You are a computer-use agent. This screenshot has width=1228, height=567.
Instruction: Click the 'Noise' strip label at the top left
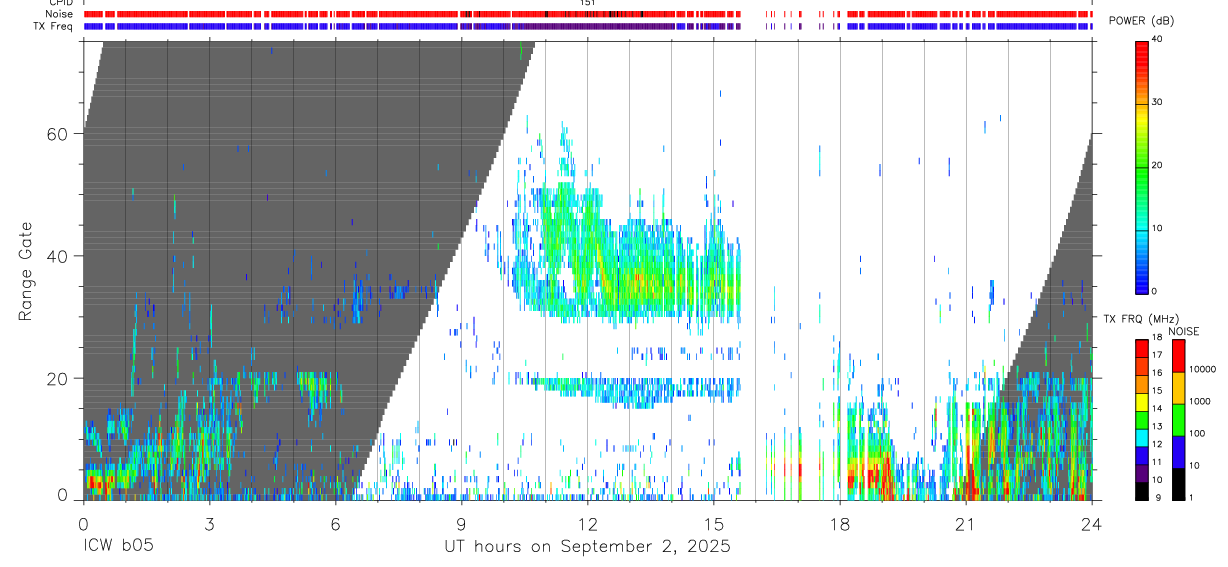point(59,14)
